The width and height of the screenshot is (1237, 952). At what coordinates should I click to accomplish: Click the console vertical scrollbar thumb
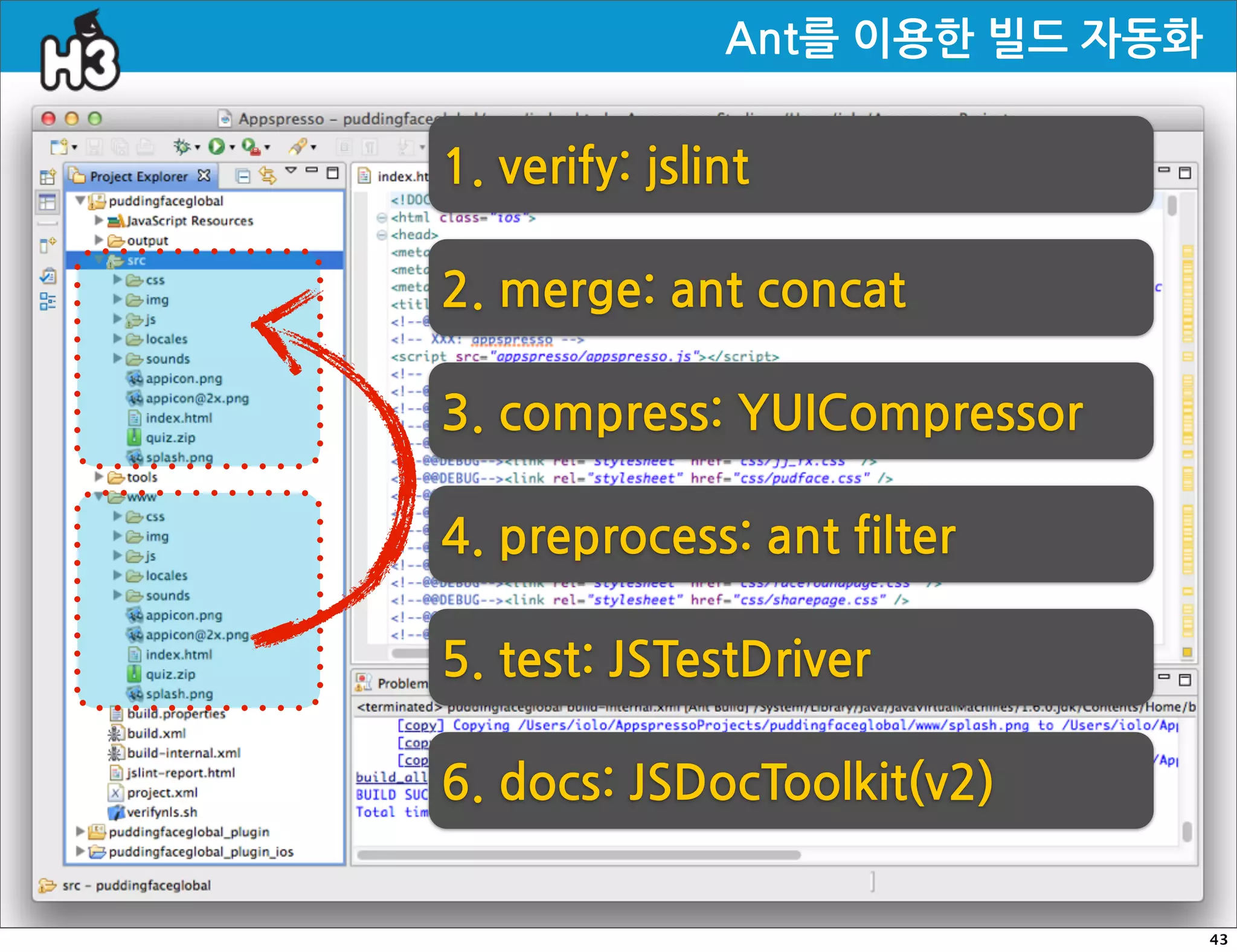(x=1187, y=831)
